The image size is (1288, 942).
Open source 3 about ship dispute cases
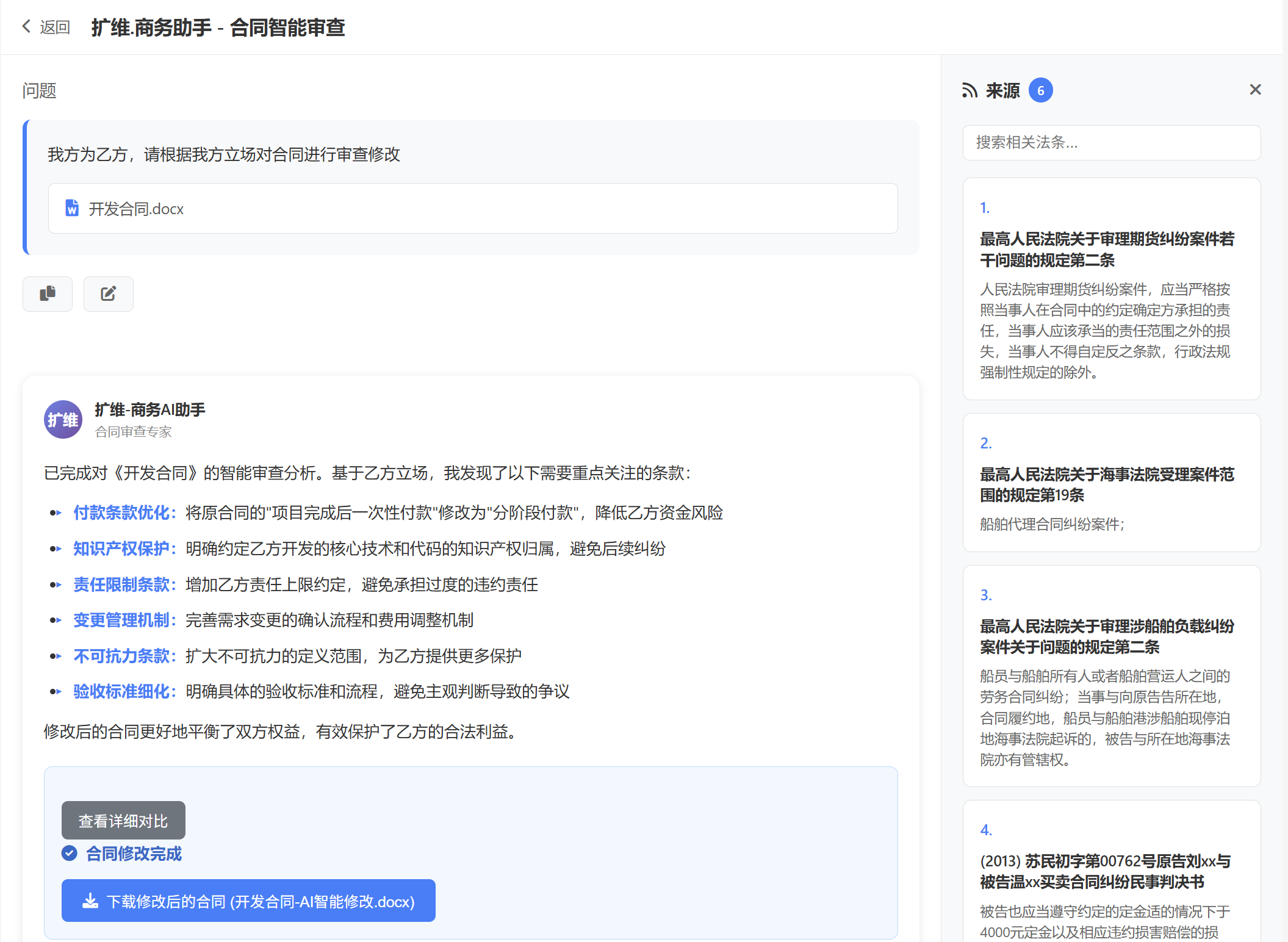click(1106, 636)
